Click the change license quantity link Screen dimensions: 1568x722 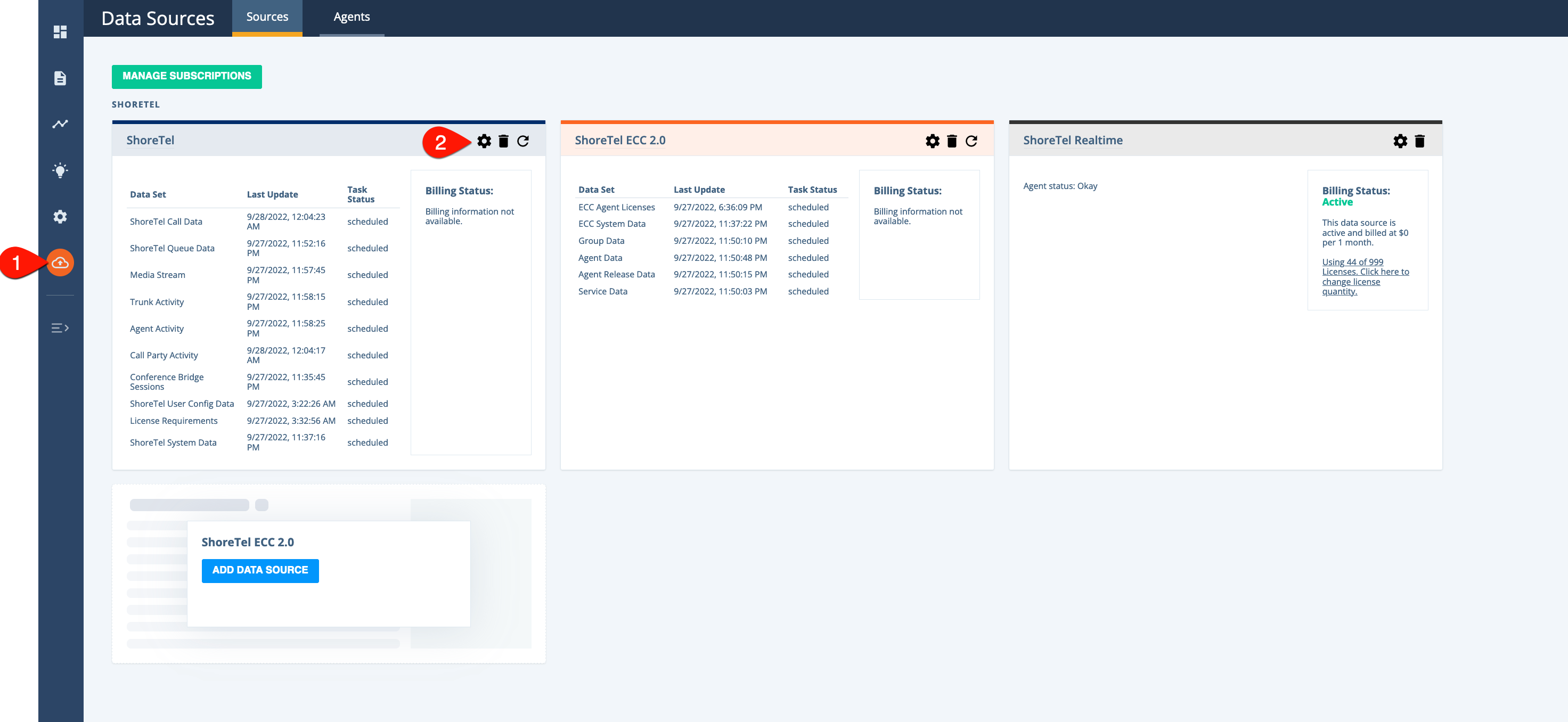coord(1365,276)
